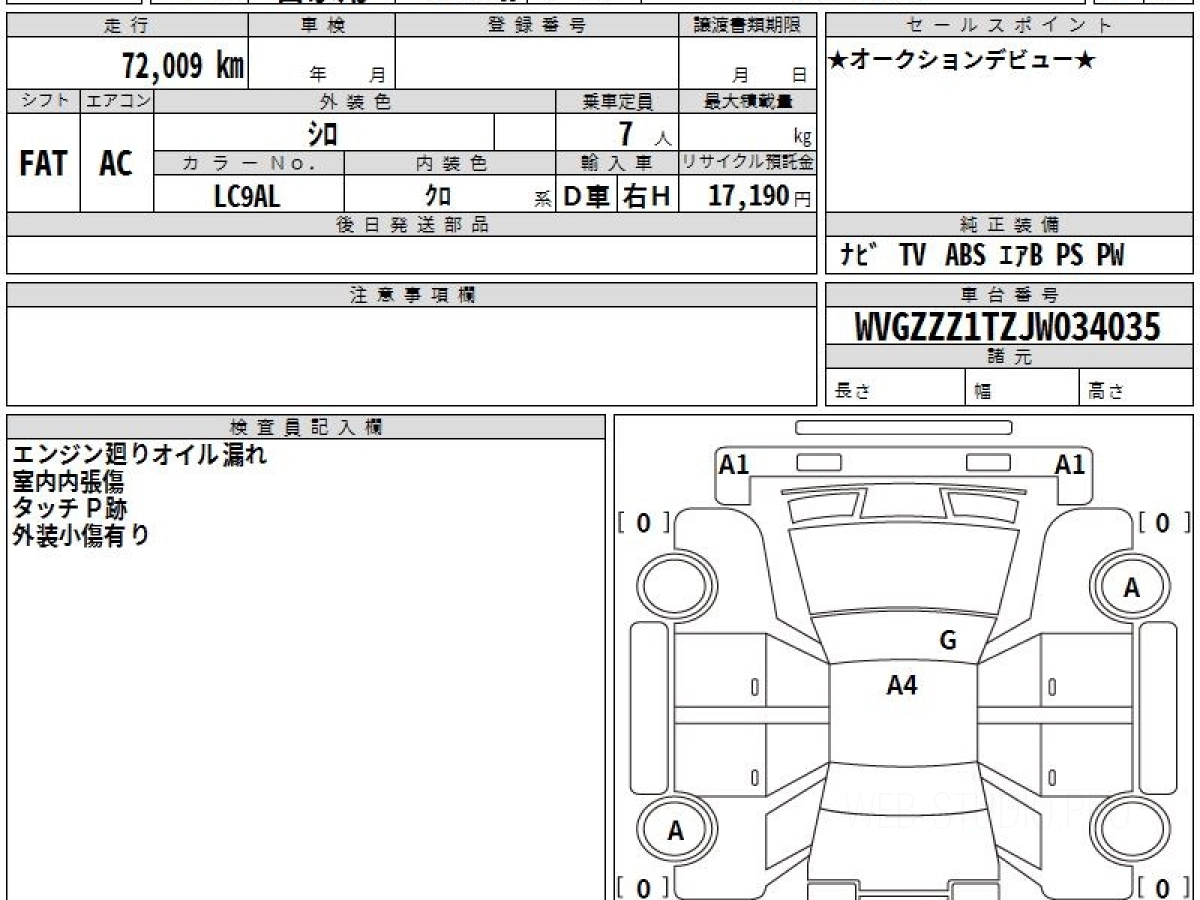Click the A mark on the lower-left wheel
Image resolution: width=1200 pixels, height=900 pixels.
pos(676,830)
